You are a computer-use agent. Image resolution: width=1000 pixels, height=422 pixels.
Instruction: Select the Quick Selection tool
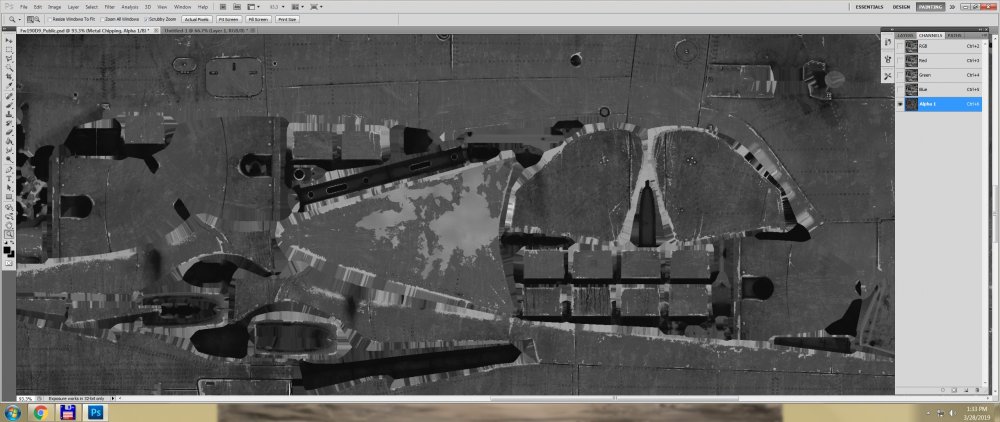(x=10, y=68)
